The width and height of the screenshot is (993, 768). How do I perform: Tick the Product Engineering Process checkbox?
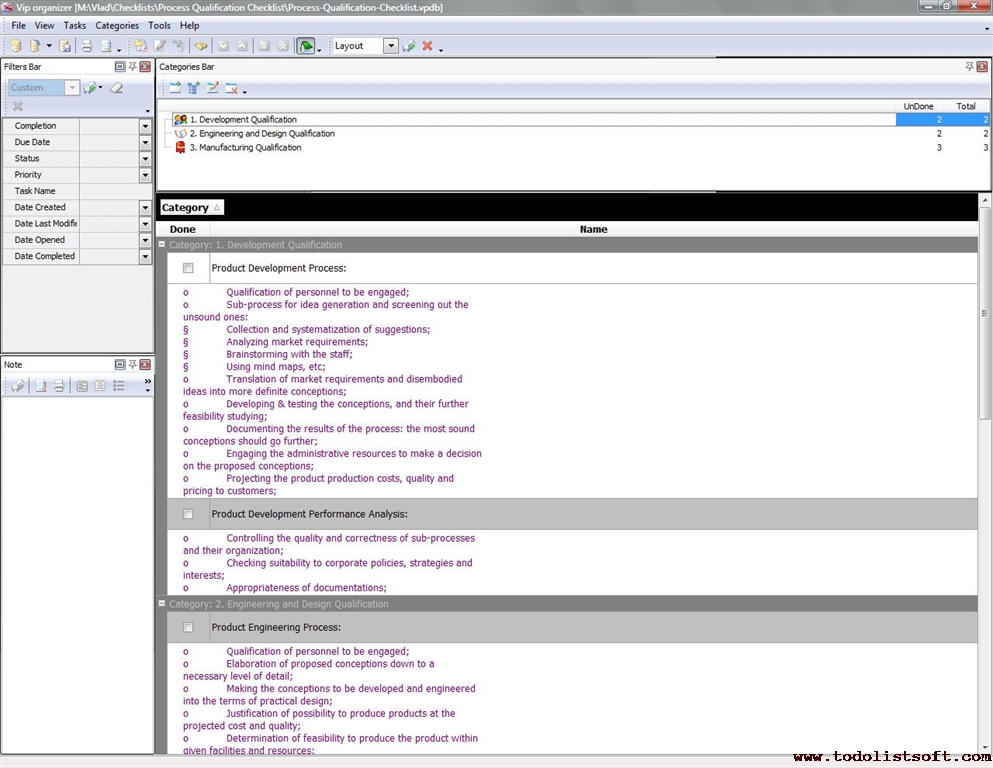[x=188, y=627]
